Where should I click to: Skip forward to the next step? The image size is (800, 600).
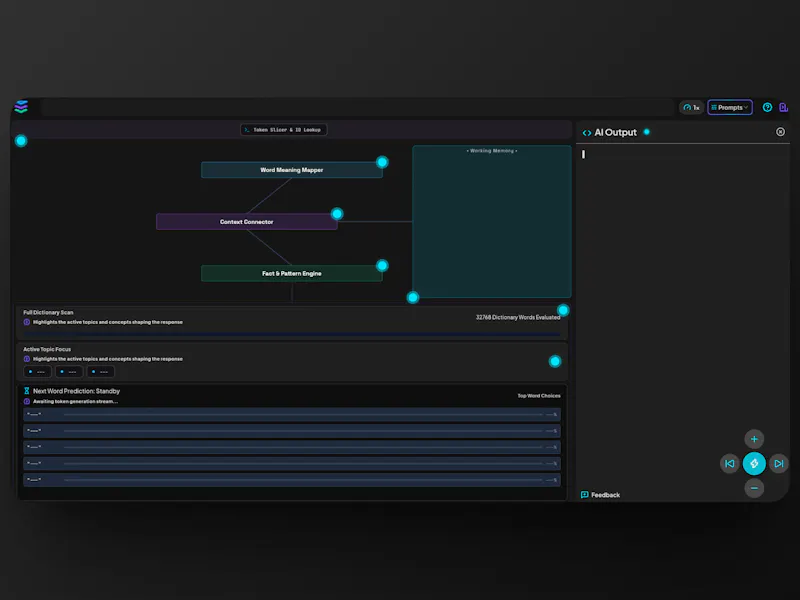779,464
